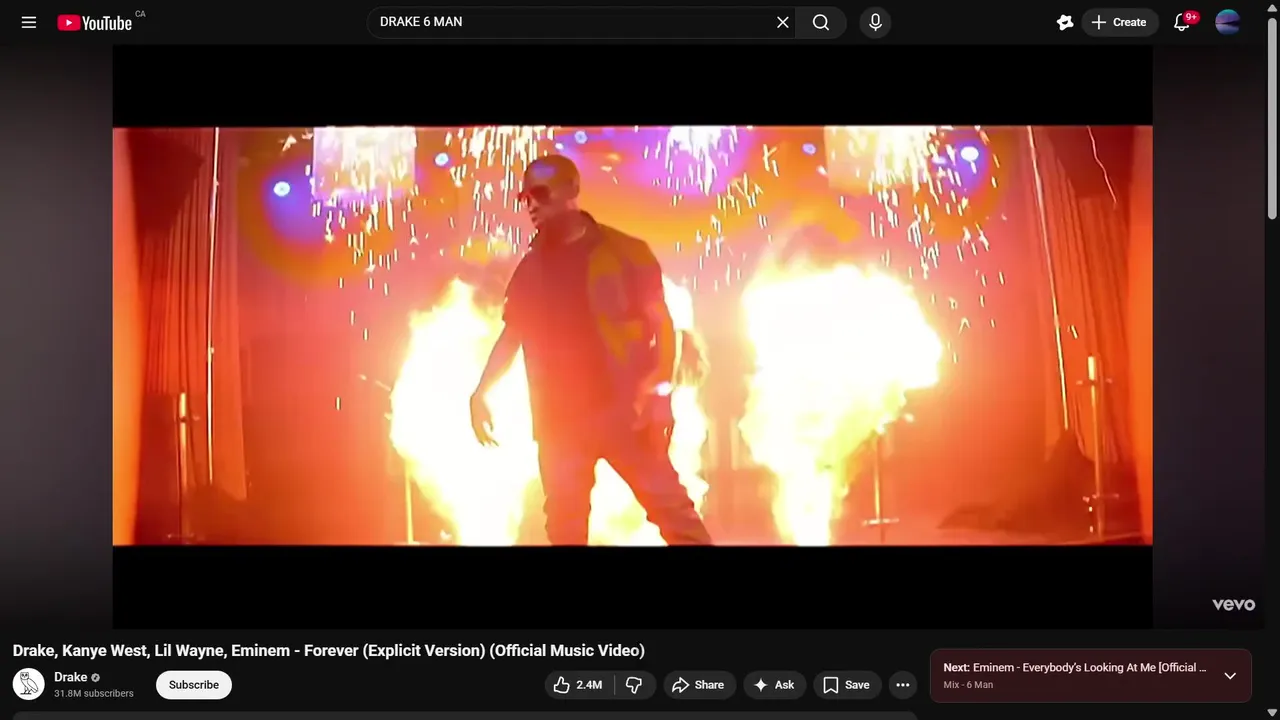Expand the Next up mix panel

(x=1230, y=676)
